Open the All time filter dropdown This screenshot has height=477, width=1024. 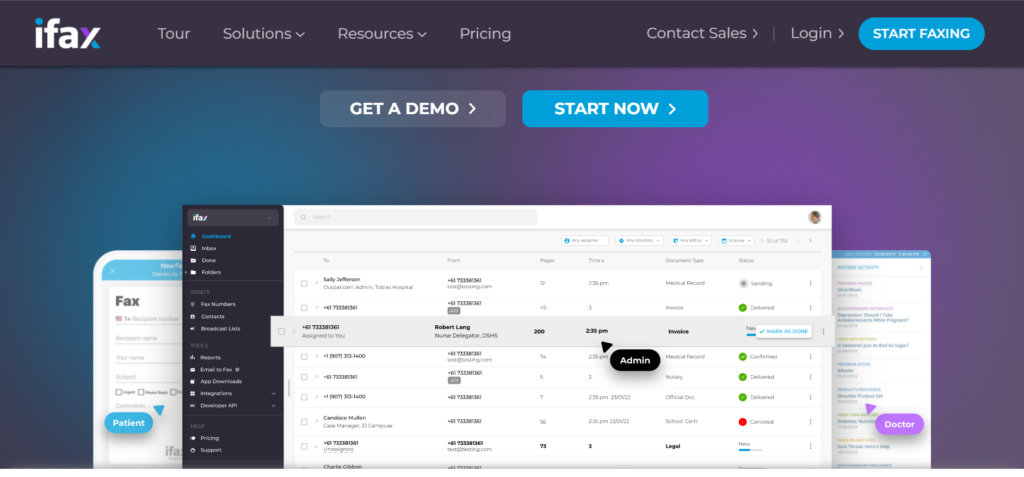pos(736,240)
